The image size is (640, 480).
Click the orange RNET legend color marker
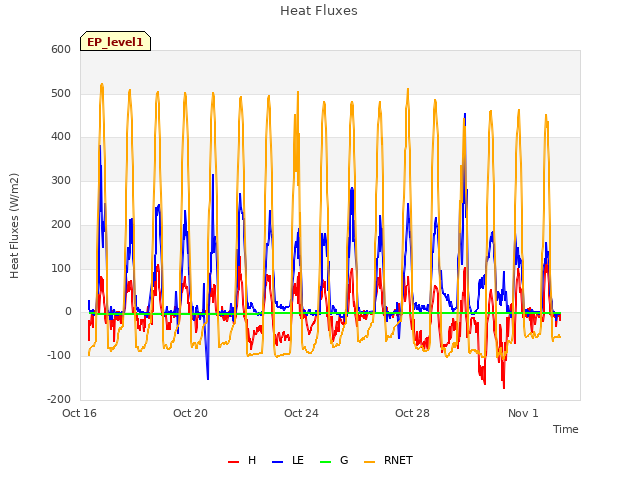click(x=369, y=462)
